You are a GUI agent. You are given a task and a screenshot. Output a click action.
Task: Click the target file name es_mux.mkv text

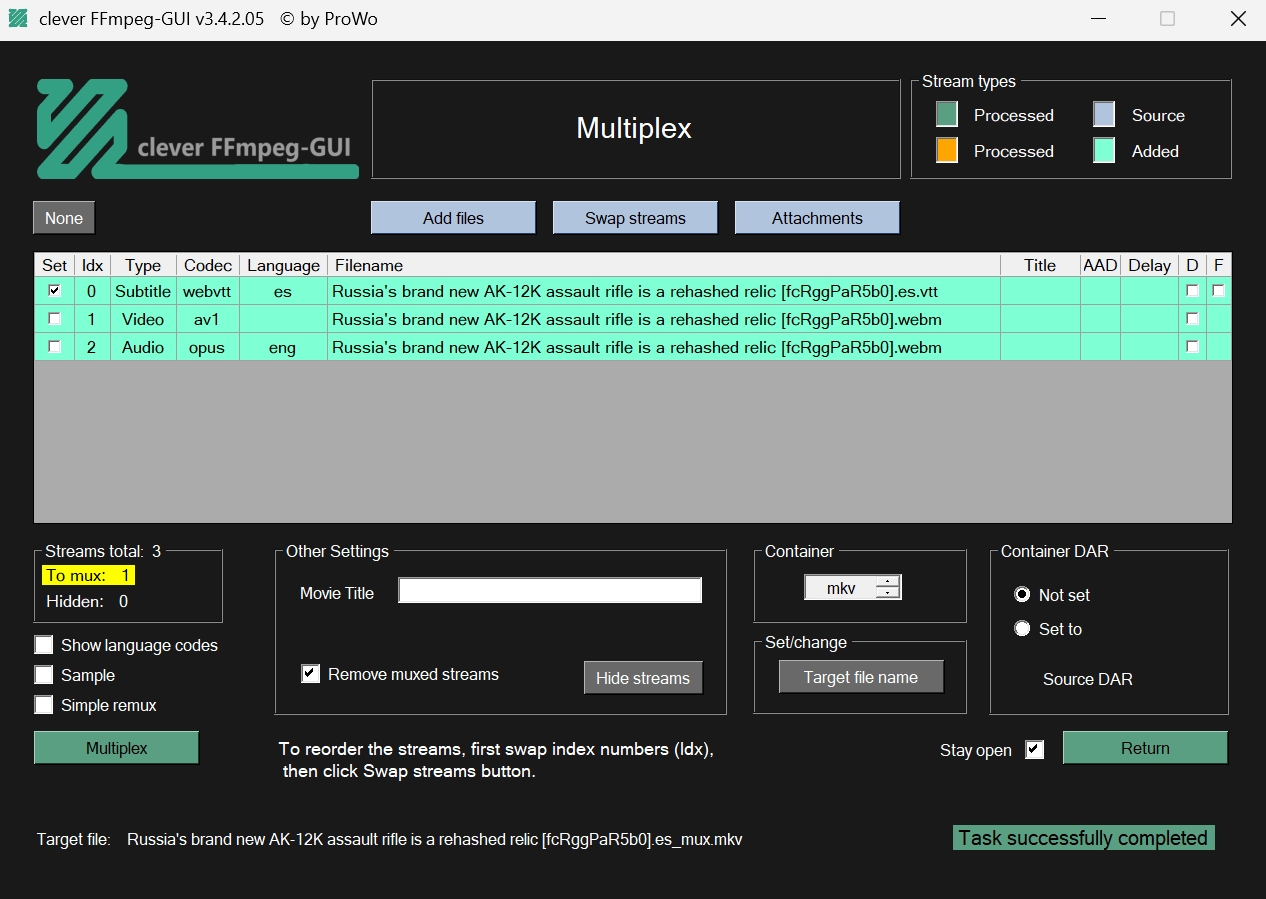435,839
